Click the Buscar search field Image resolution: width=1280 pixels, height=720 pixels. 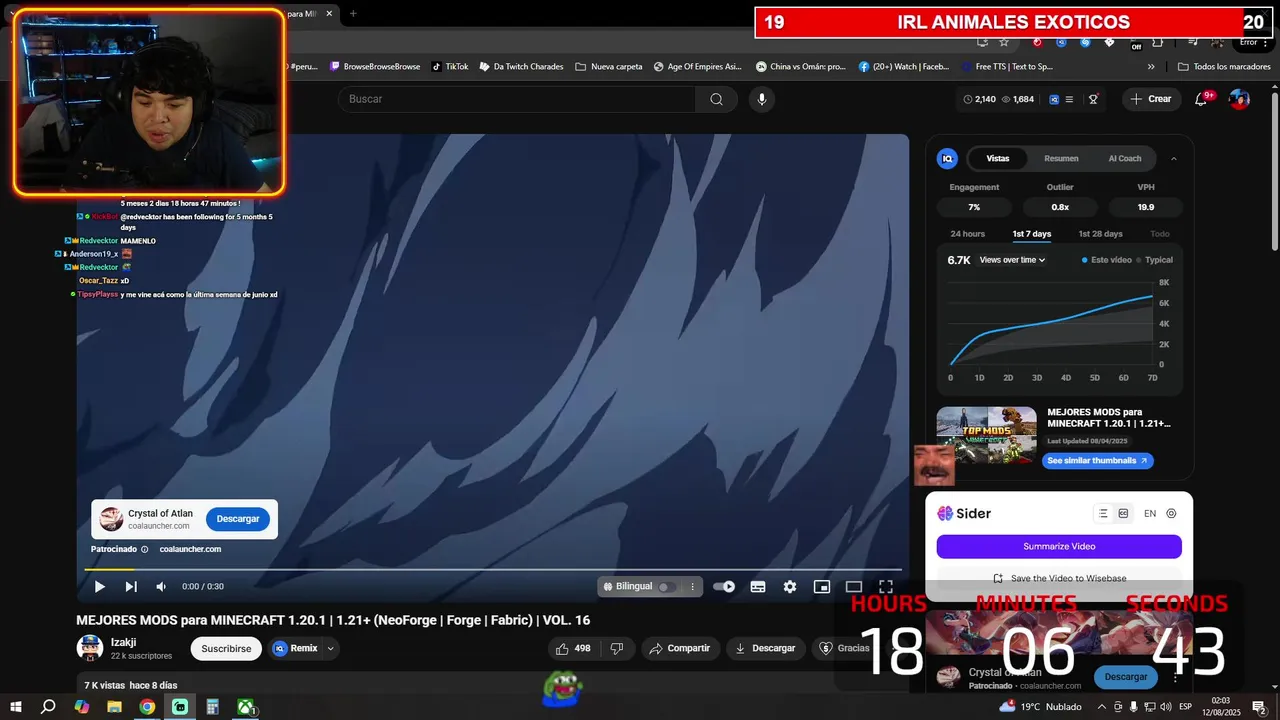click(x=516, y=99)
